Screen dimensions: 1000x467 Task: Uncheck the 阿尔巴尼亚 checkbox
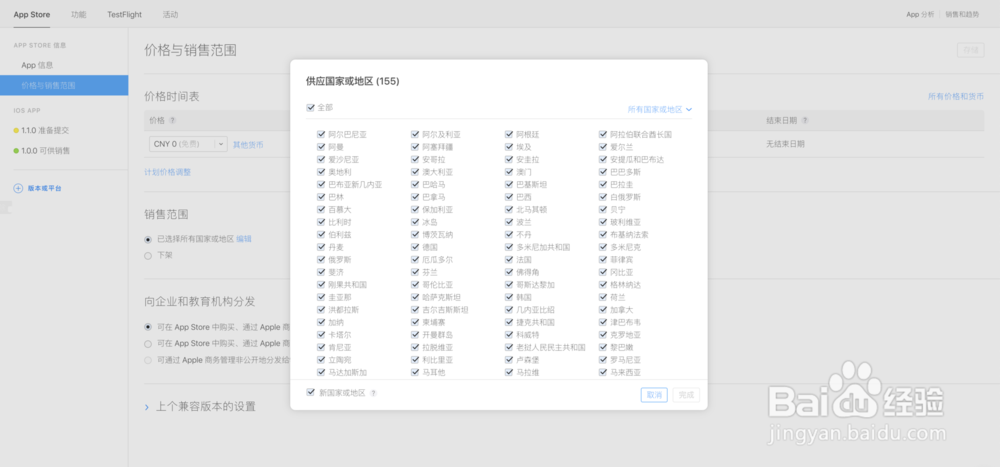tap(321, 135)
